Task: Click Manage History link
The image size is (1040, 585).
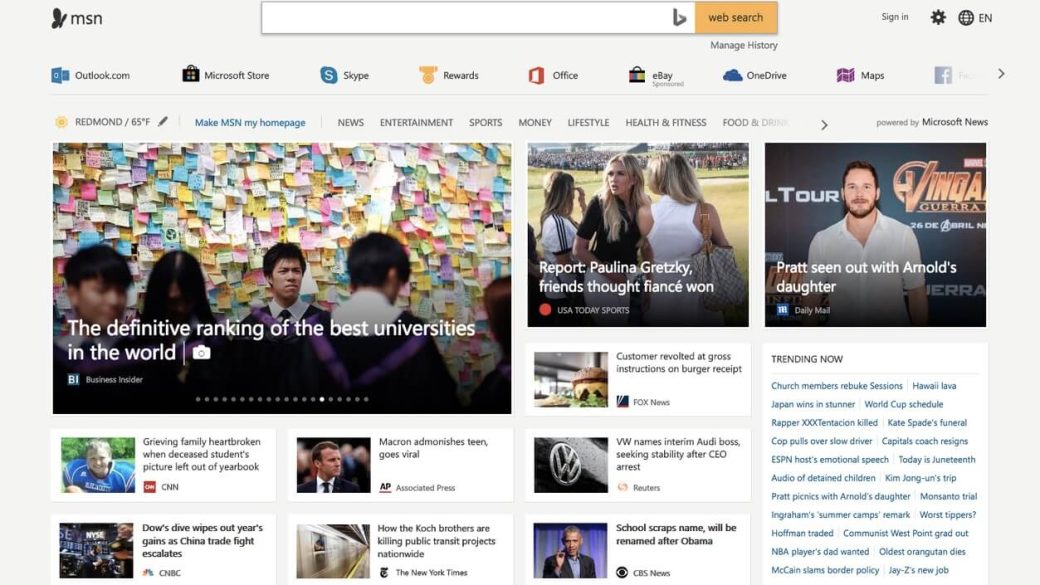Action: coord(744,45)
